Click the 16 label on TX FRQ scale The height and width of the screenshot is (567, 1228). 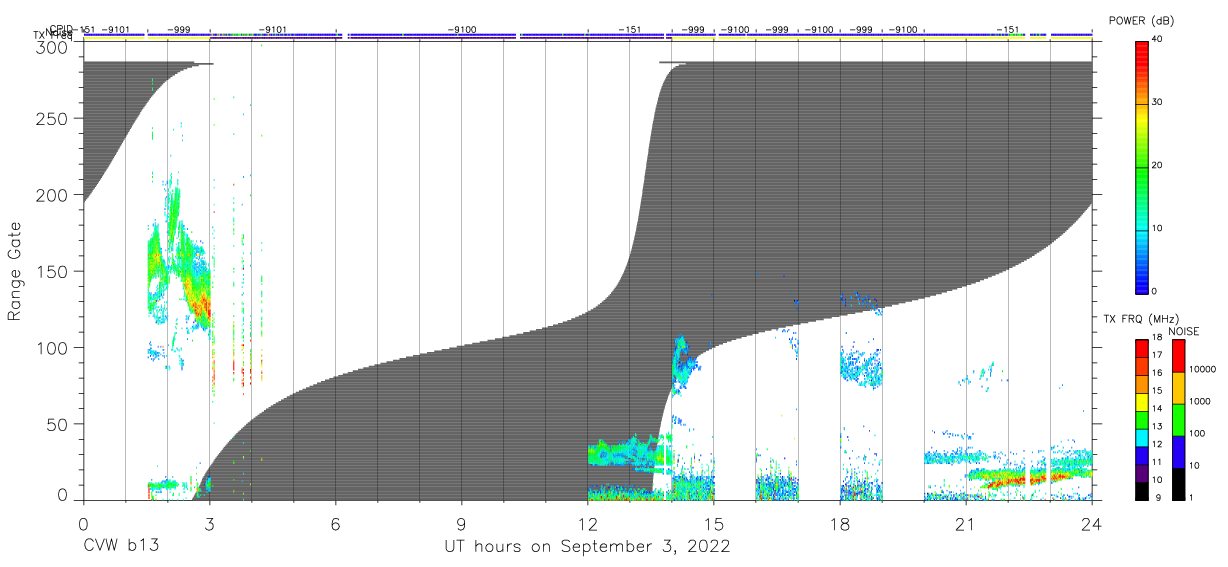click(x=1157, y=374)
